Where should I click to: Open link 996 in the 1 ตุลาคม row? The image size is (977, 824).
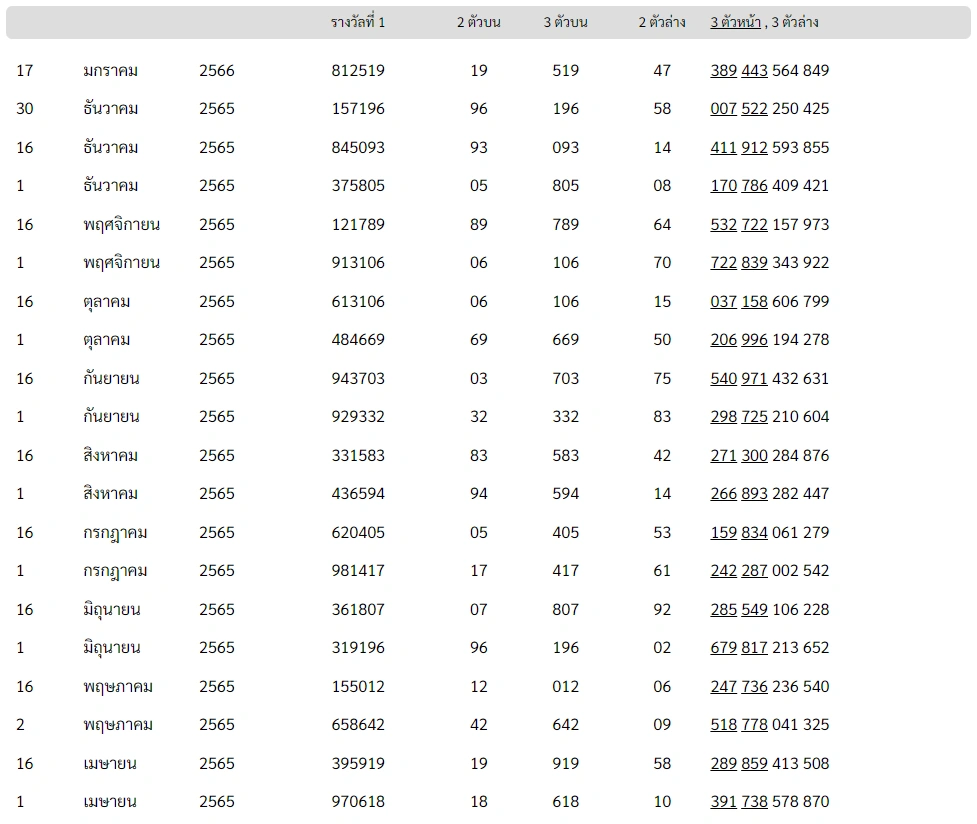(754, 340)
